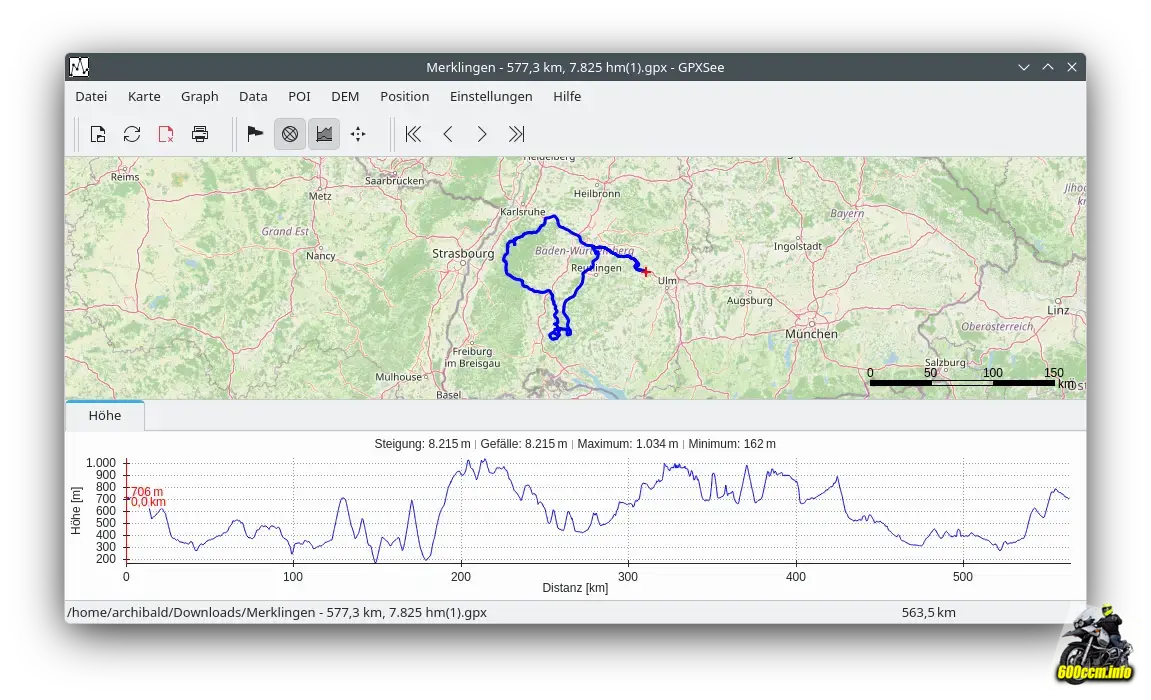Toggle the map display button
Image resolution: width=1151 pixels, height=700 pixels.
[290, 134]
